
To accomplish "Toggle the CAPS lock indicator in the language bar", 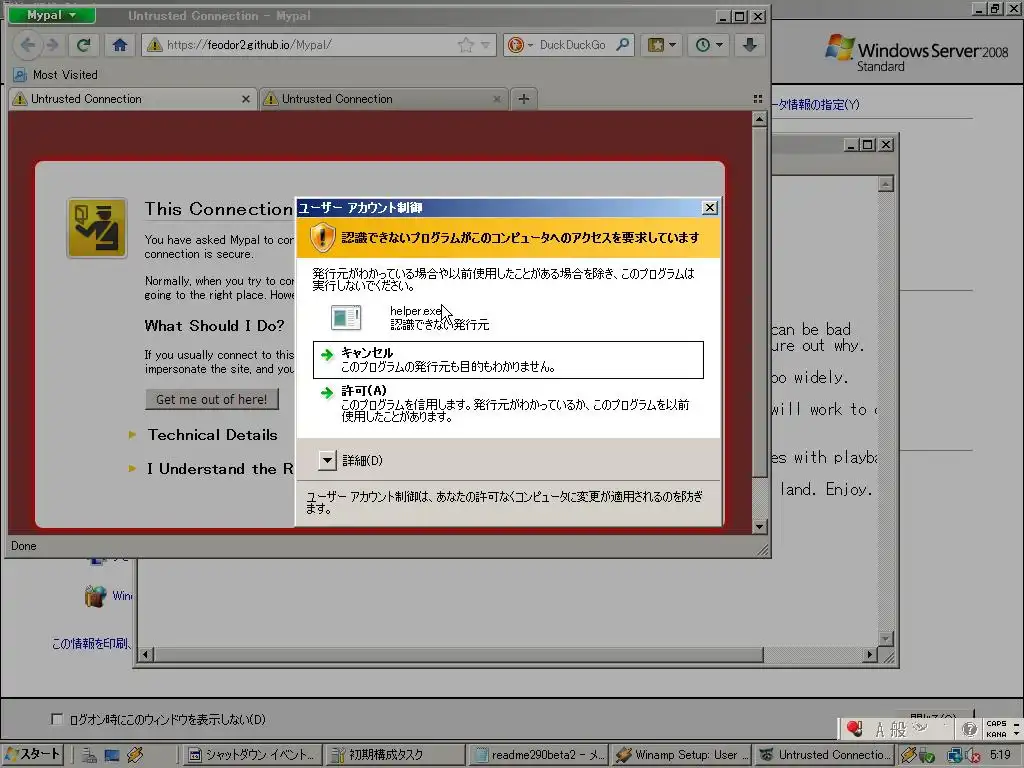I will [x=996, y=724].
